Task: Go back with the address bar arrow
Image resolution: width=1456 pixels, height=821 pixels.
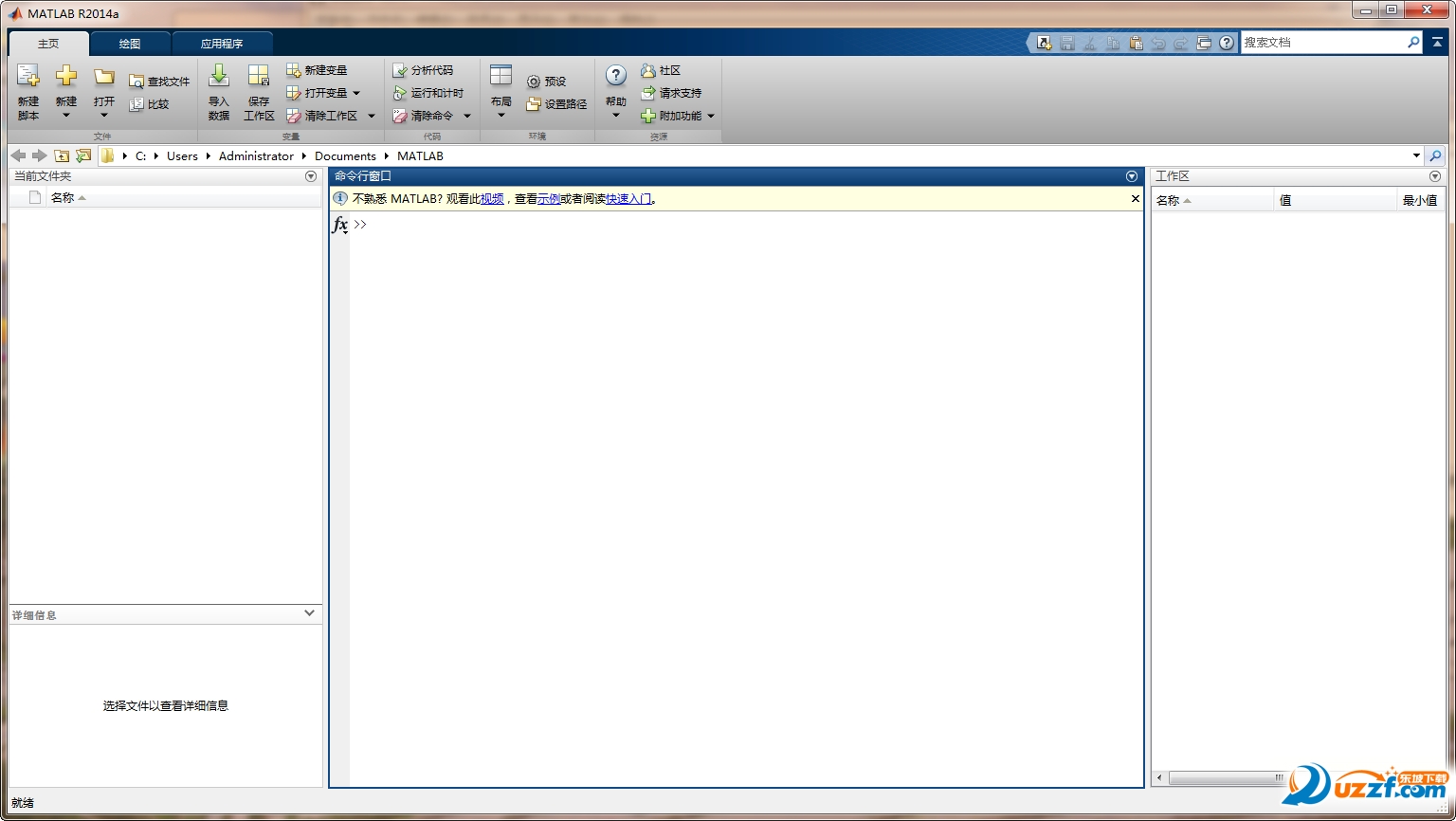Action: (x=18, y=155)
